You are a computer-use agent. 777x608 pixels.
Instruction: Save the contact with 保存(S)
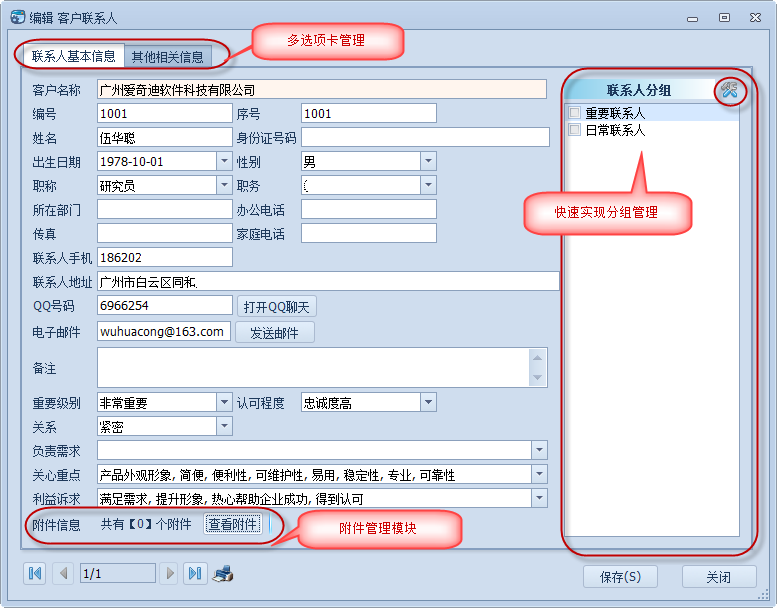620,577
